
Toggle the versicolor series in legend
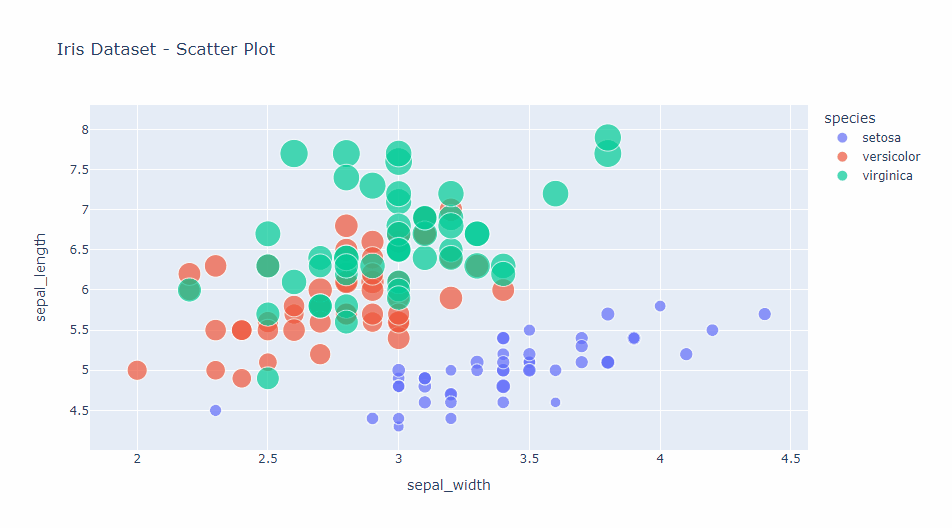[890, 157]
